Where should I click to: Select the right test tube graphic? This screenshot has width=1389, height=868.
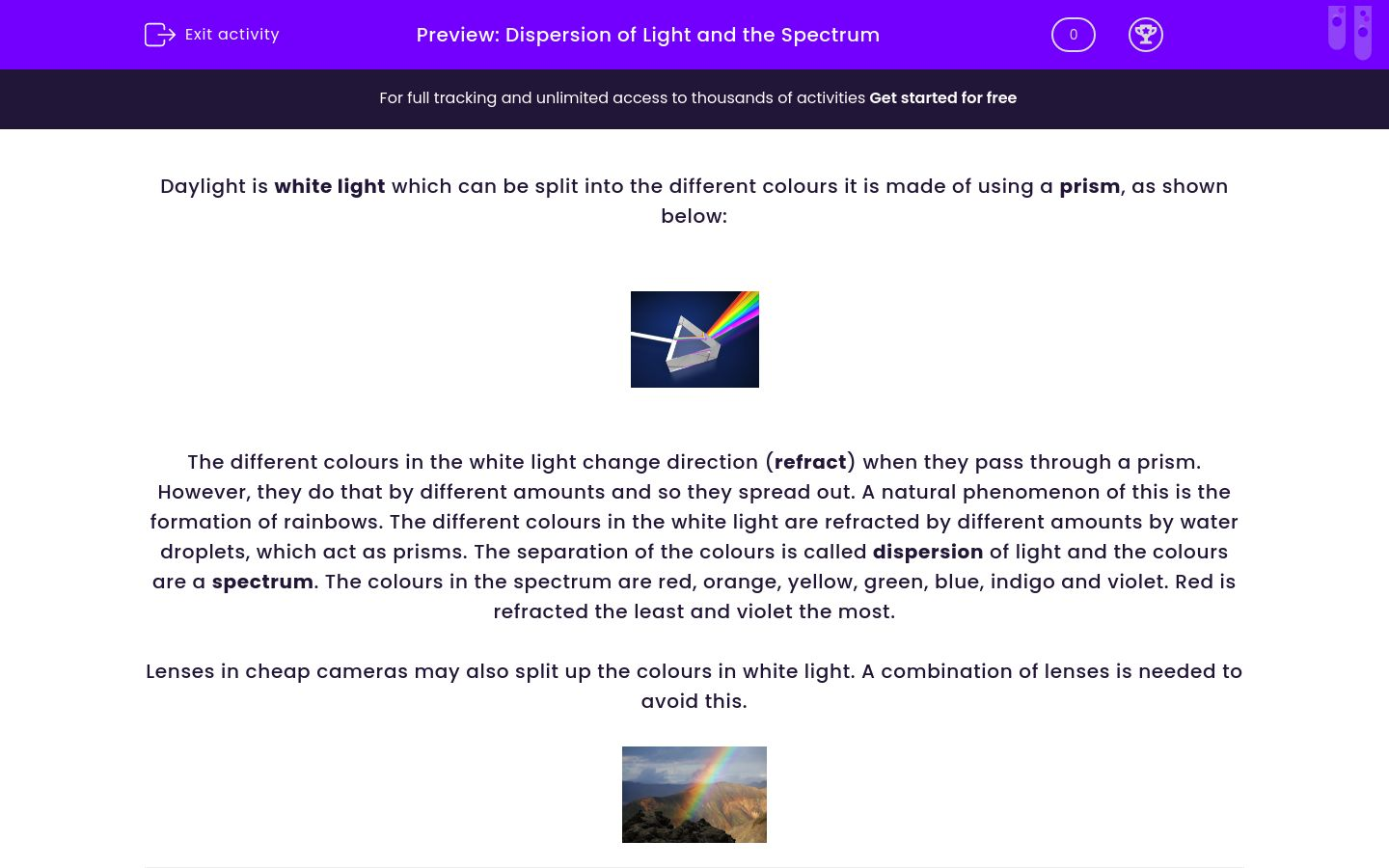point(1363,31)
